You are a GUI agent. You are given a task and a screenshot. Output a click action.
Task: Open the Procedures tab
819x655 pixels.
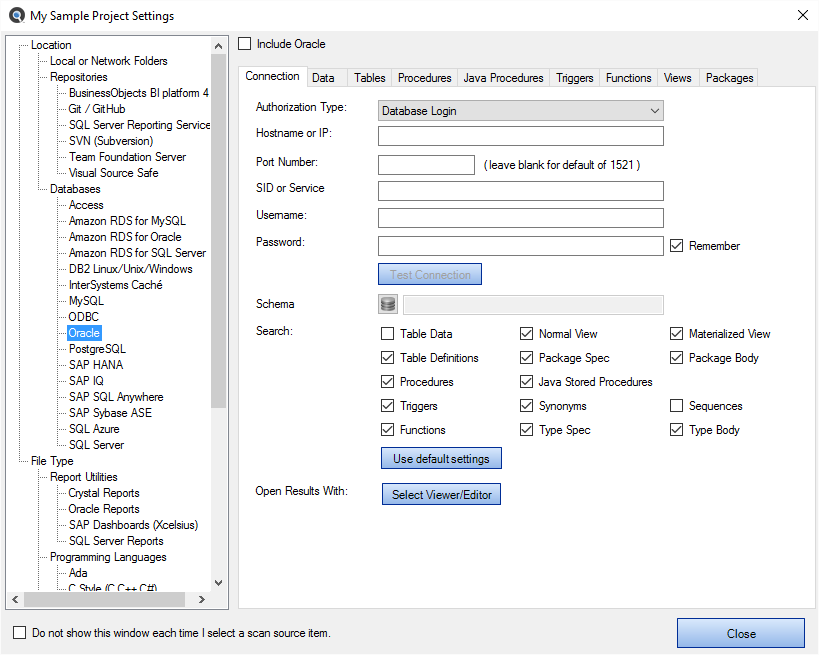(x=425, y=78)
